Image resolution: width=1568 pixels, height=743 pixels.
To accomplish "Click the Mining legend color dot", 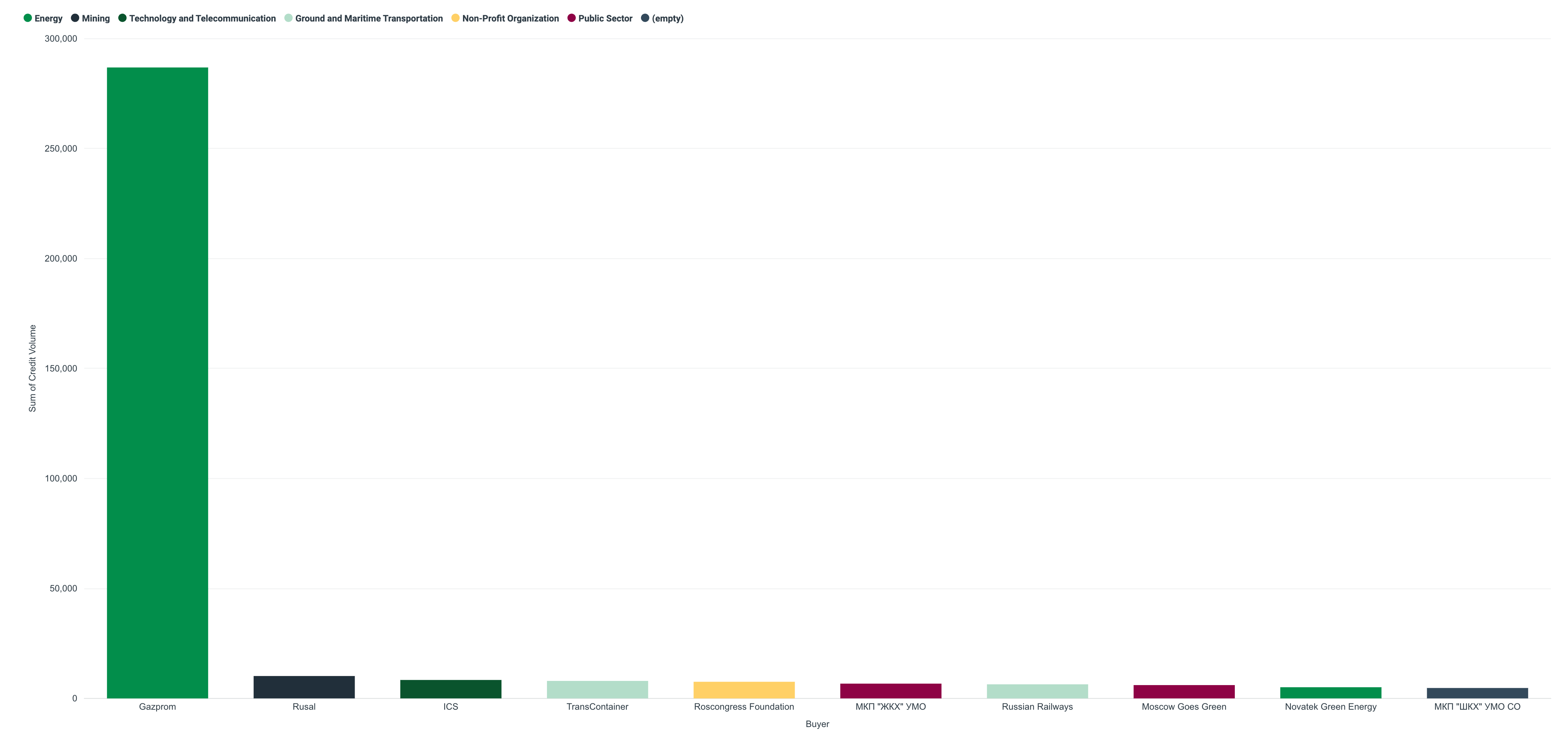I will pos(74,18).
